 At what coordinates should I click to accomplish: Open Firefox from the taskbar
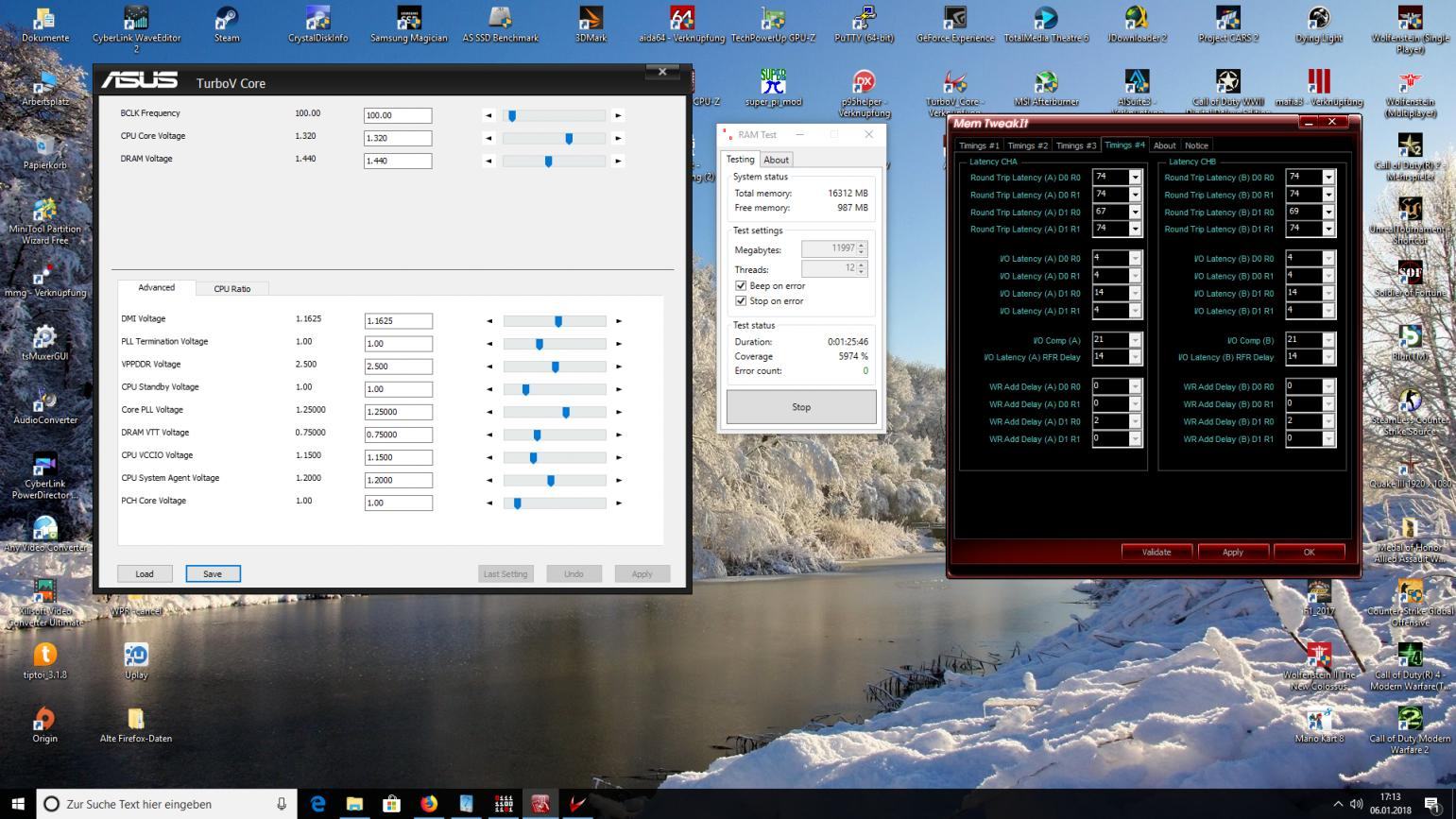click(429, 804)
